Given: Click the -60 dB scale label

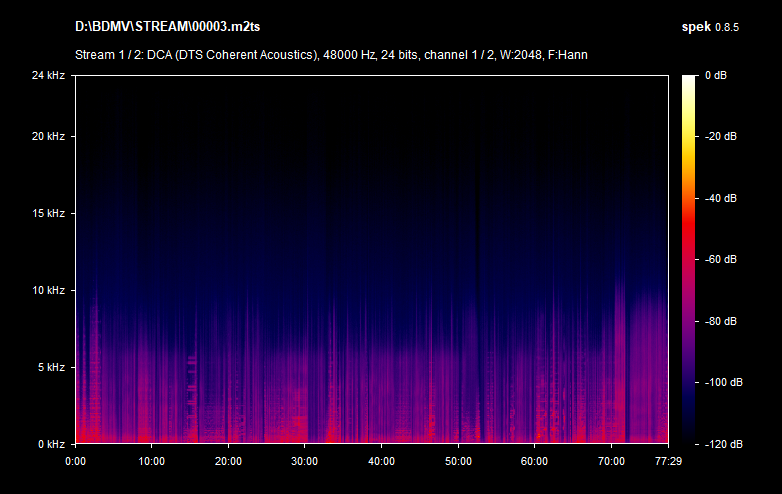Looking at the screenshot, I should click(720, 259).
